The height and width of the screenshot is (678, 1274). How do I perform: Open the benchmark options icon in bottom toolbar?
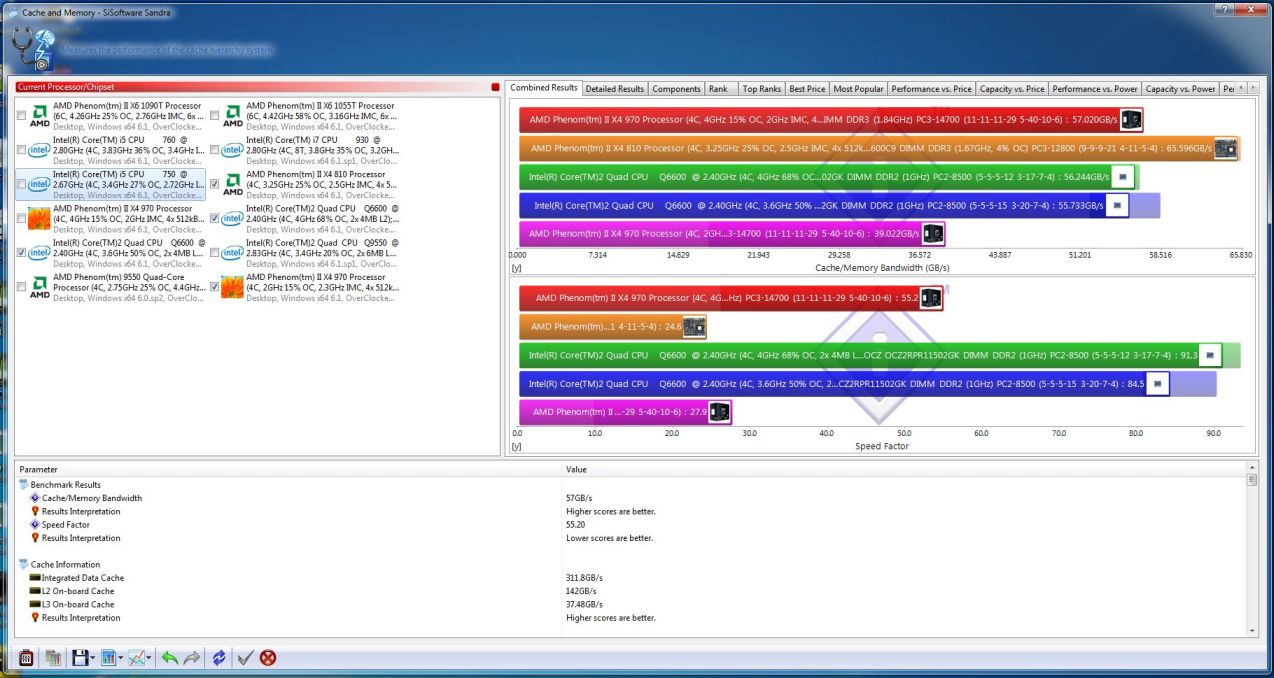coord(26,658)
